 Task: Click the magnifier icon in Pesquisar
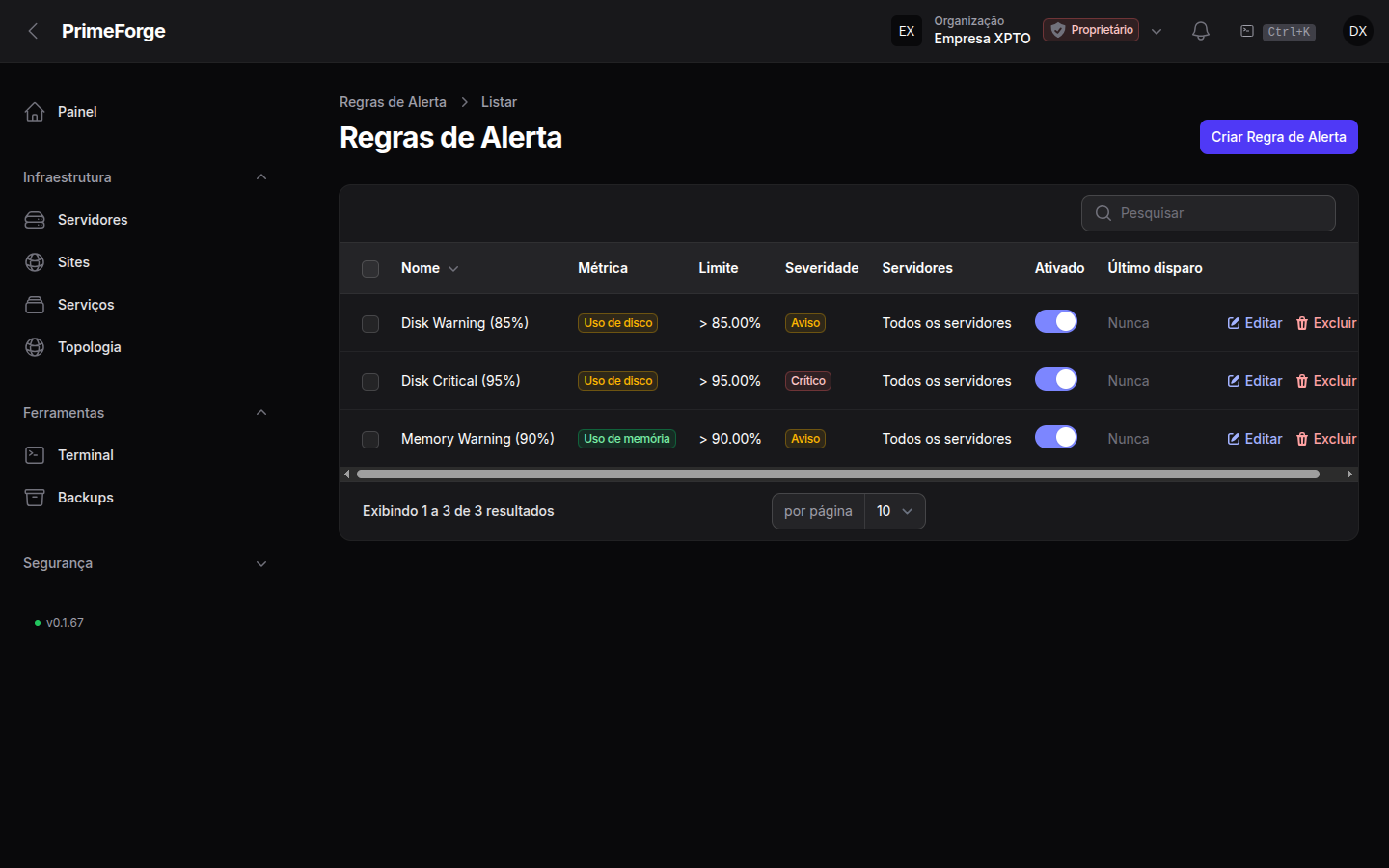point(1103,213)
